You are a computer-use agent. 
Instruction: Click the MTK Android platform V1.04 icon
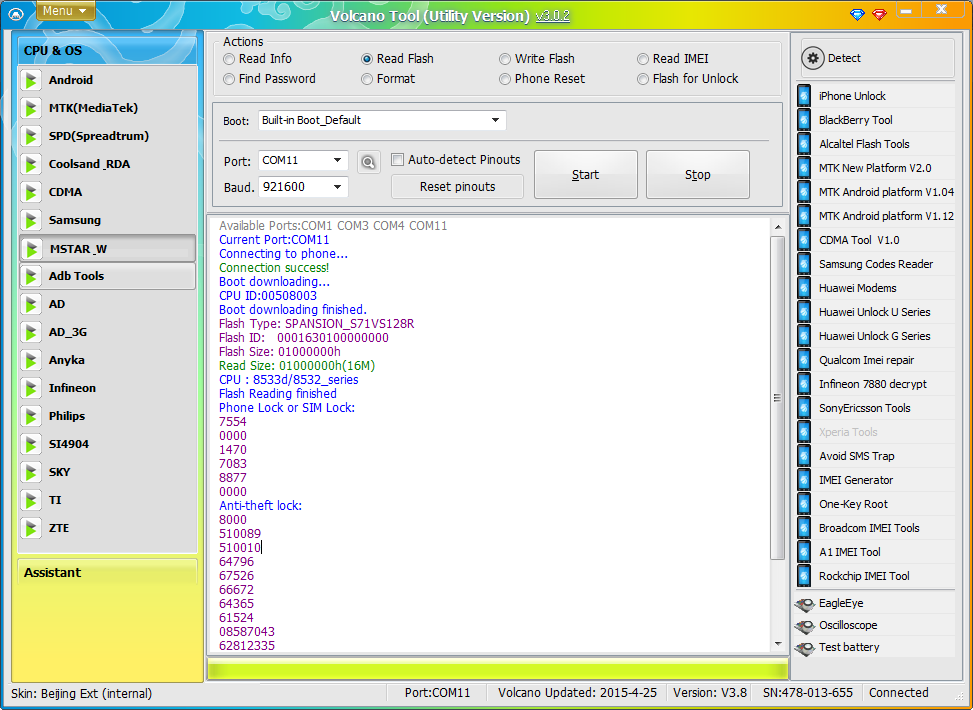(x=804, y=192)
